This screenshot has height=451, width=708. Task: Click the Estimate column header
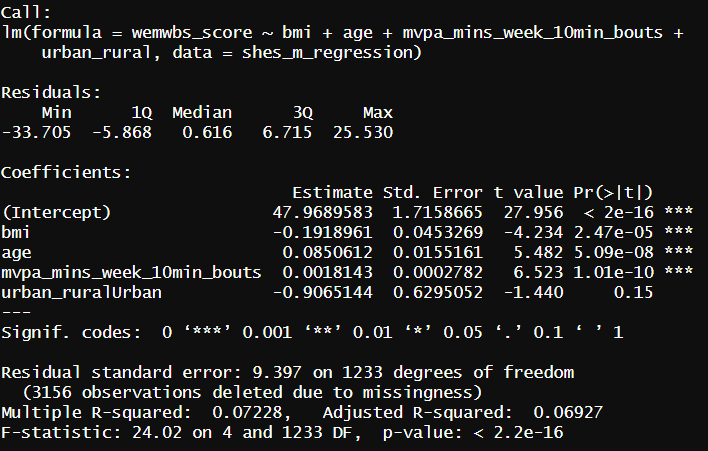pos(331,192)
